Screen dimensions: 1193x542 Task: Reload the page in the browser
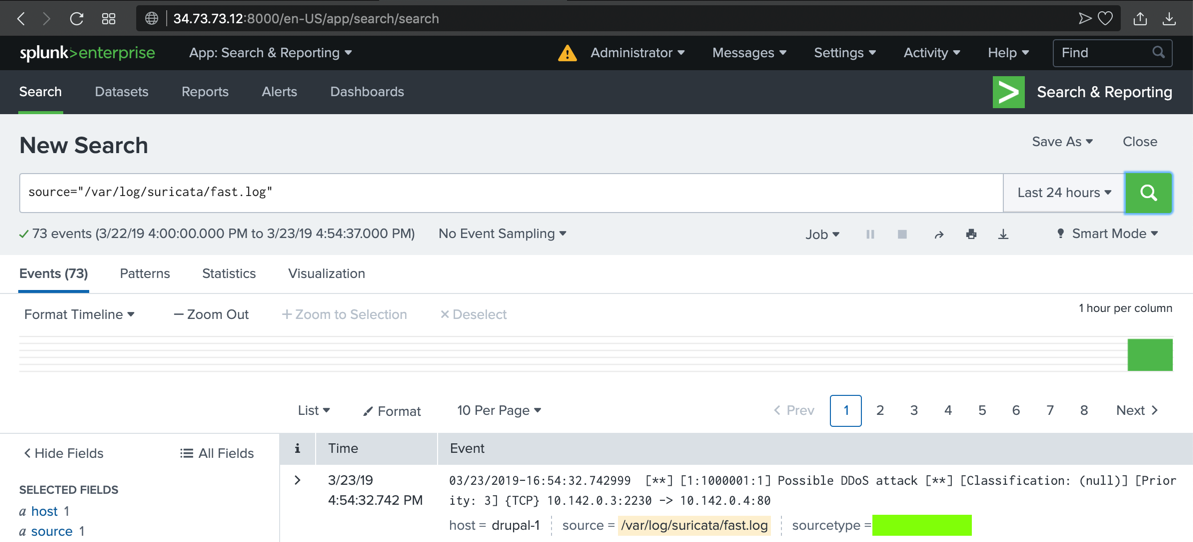[x=76, y=18]
